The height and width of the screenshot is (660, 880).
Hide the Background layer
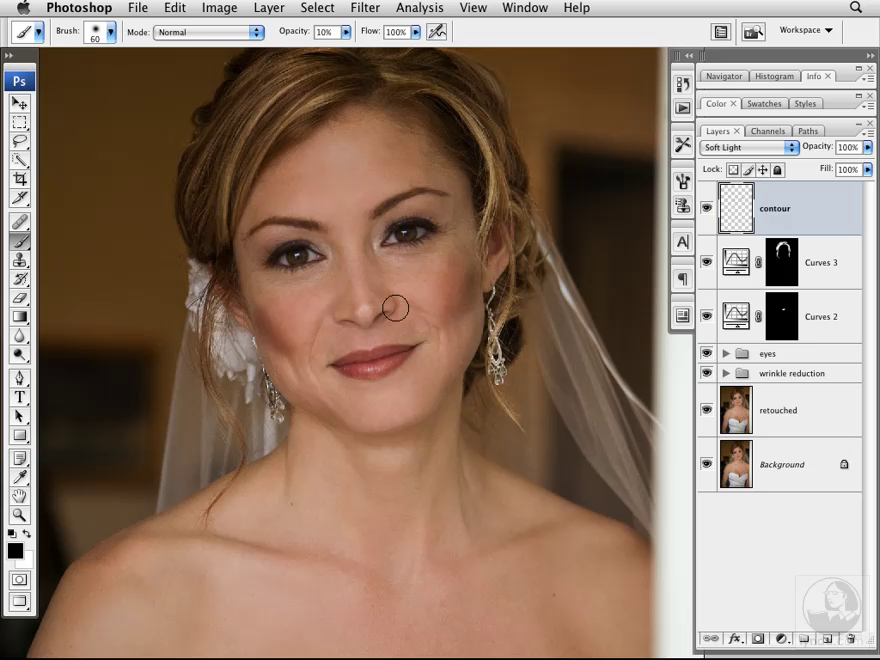707,464
